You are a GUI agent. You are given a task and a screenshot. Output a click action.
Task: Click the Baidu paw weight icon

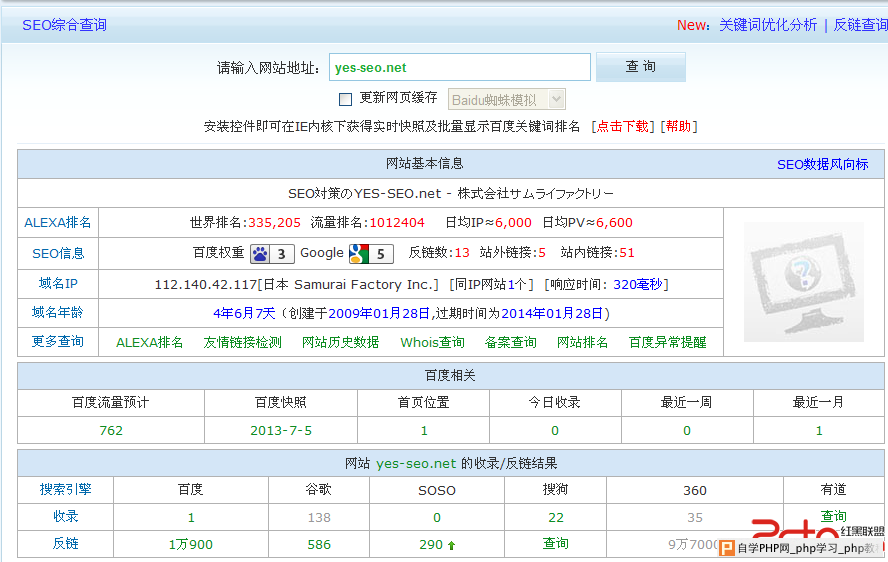tap(272, 253)
